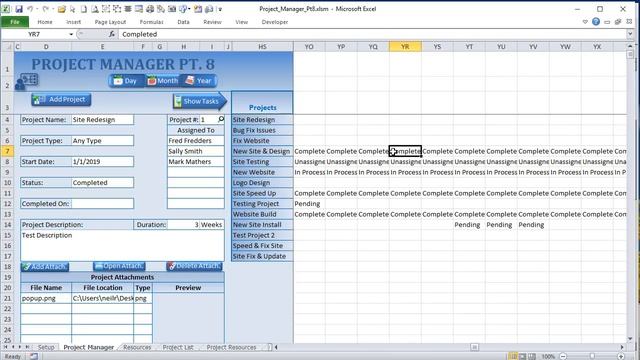Click the horizontal scrollbar thumb

[474, 347]
